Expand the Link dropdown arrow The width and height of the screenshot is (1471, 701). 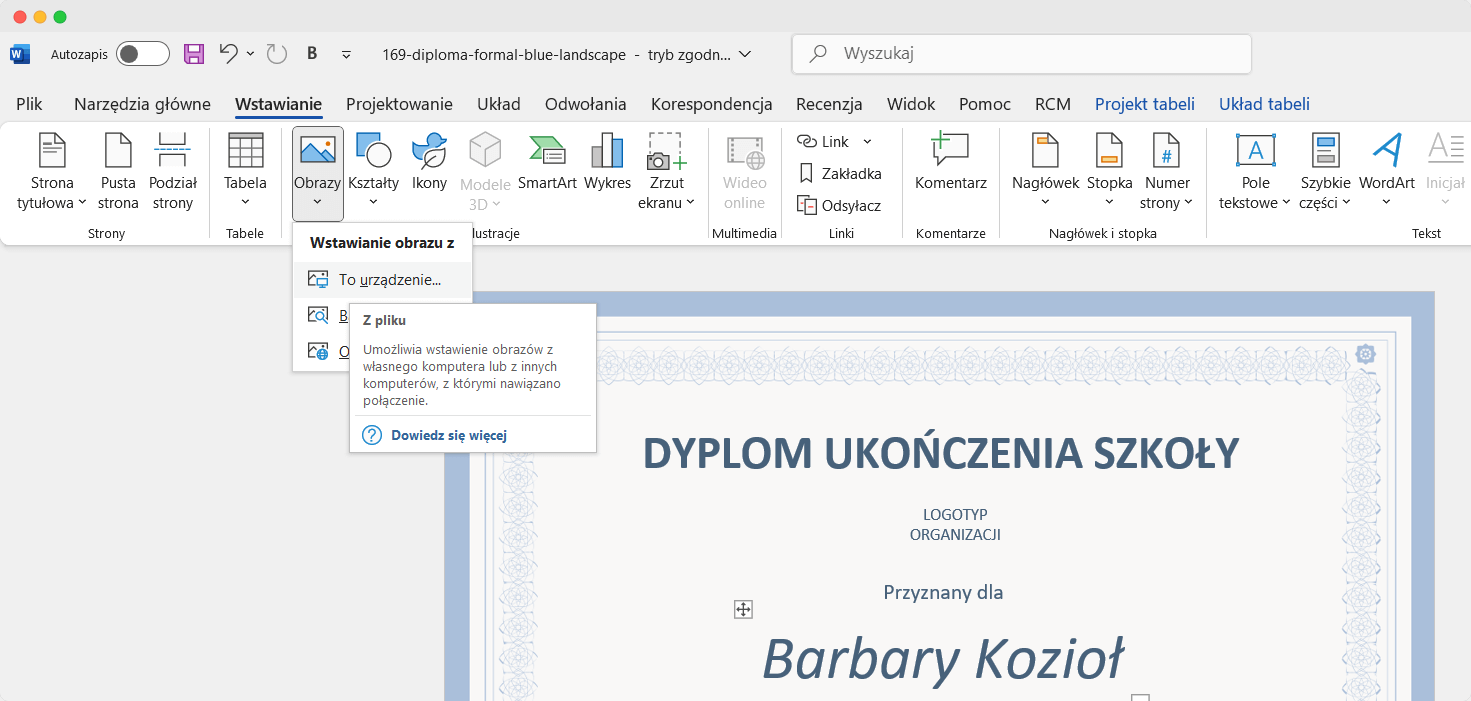click(x=867, y=142)
